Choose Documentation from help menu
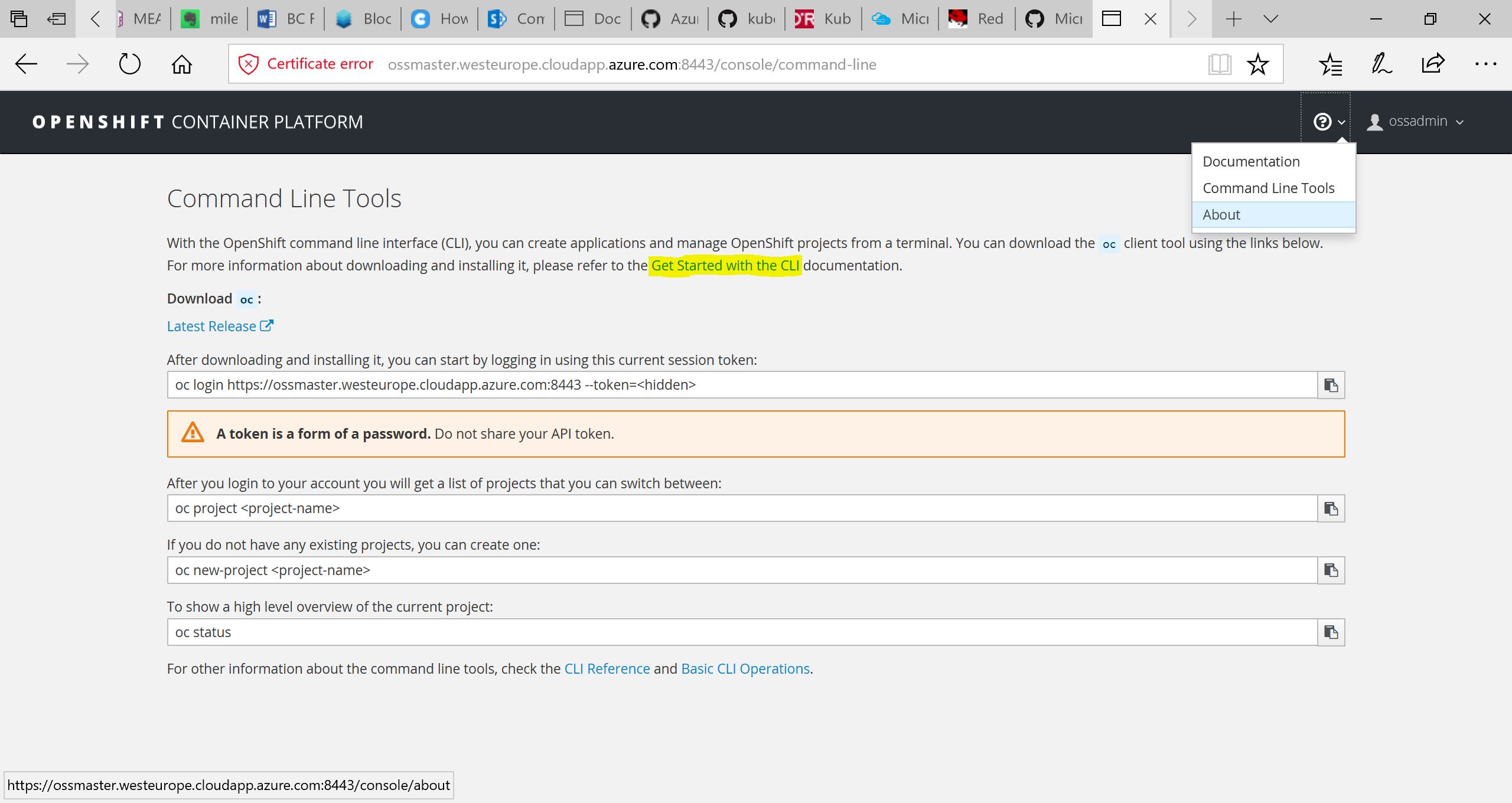 click(x=1251, y=162)
